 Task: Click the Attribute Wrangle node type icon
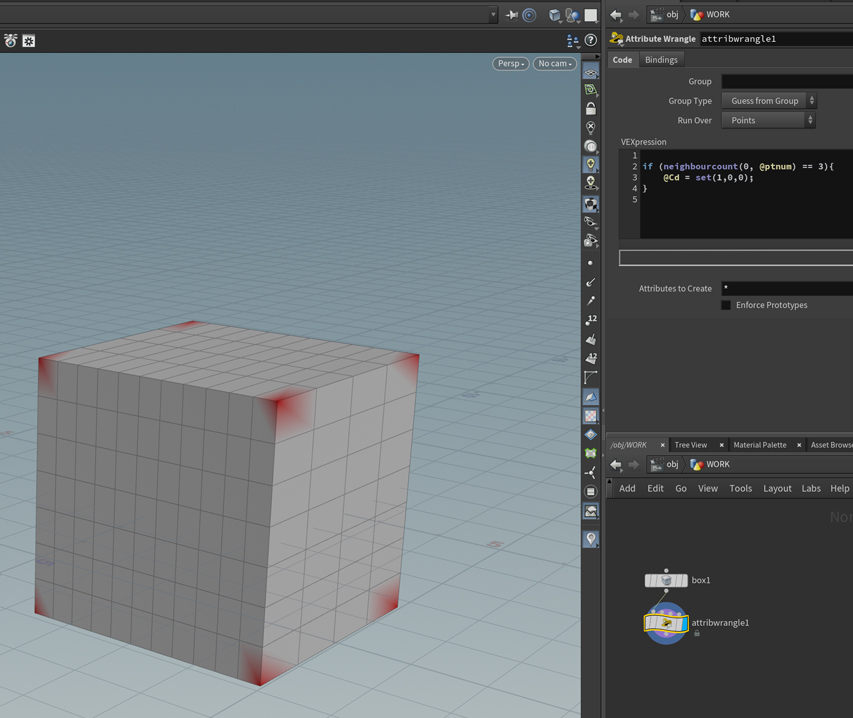coord(617,39)
